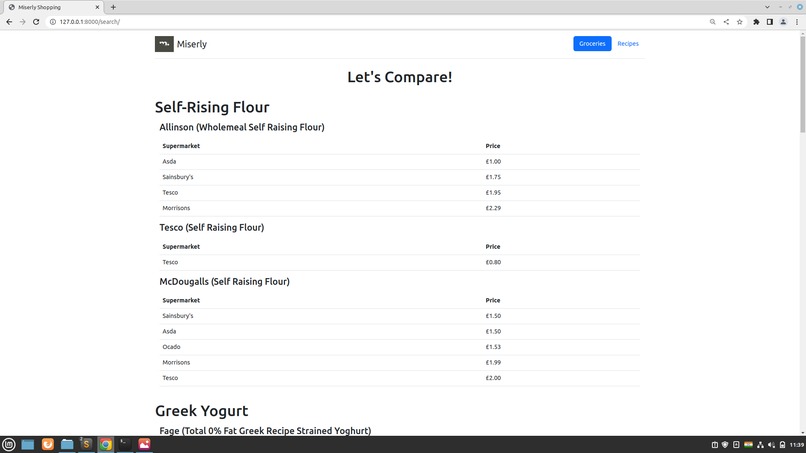
Task: Open the Chrome profile avatar
Action: [x=783, y=22]
